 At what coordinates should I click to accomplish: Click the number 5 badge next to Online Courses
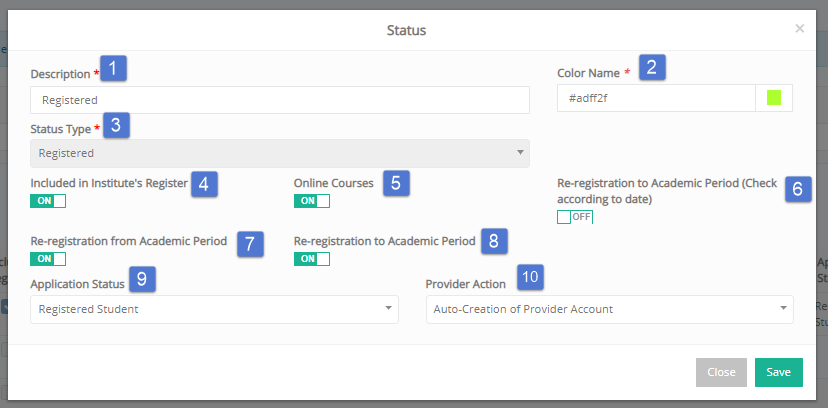pos(397,183)
